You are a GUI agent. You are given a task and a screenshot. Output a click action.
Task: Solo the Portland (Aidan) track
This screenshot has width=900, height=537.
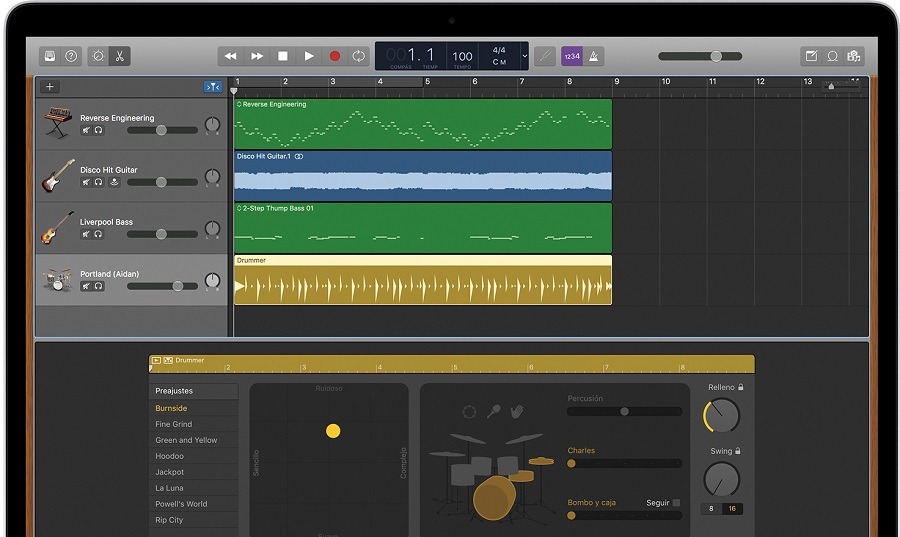(x=99, y=286)
